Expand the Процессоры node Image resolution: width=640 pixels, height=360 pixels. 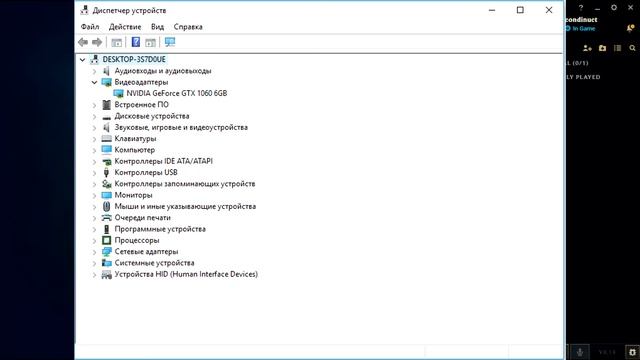click(x=94, y=241)
